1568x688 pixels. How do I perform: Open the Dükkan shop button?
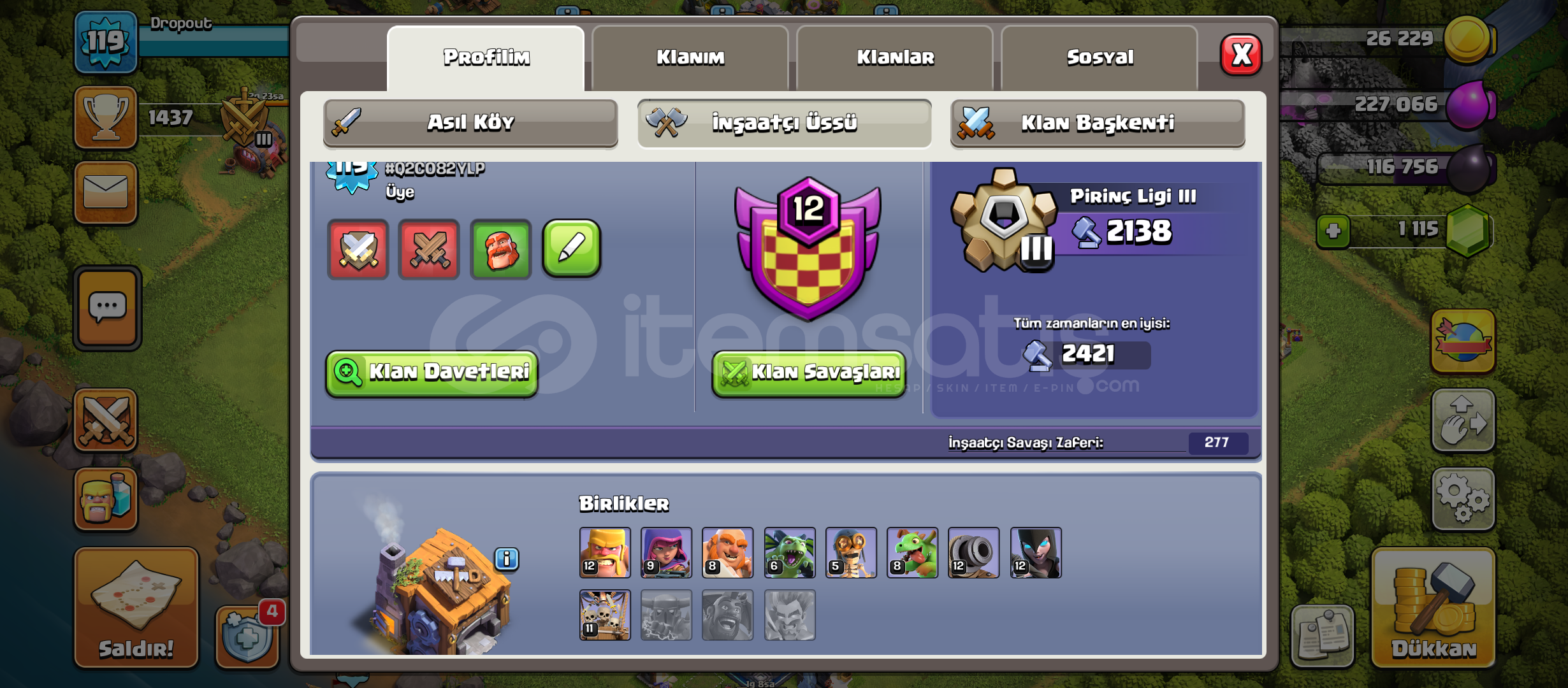click(x=1434, y=608)
